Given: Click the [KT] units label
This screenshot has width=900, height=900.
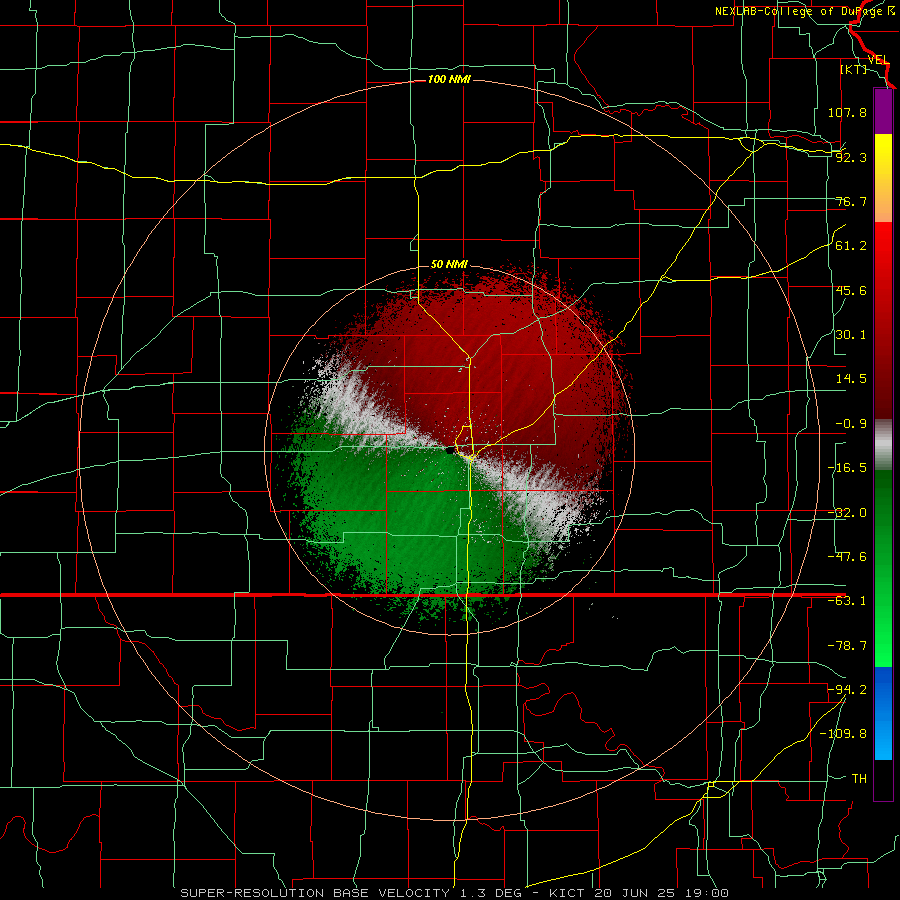Looking at the screenshot, I should (853, 69).
